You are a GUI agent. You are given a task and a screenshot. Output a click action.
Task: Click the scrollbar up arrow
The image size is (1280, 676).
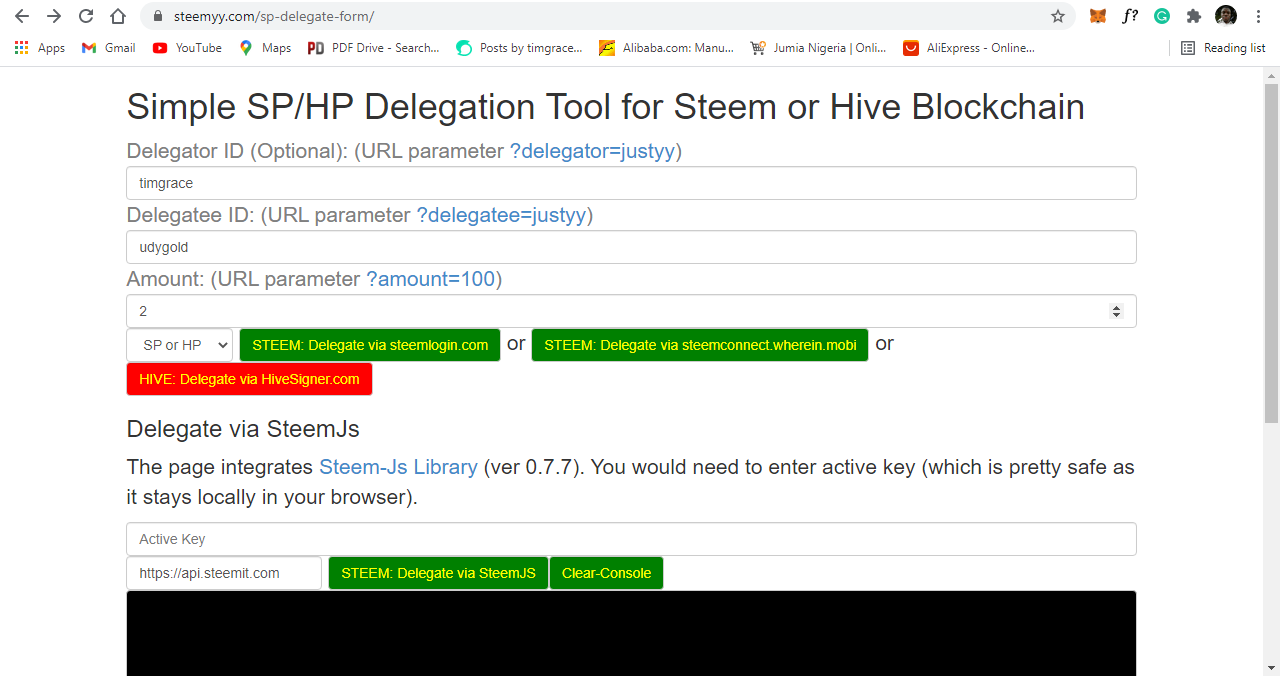coord(1271,76)
